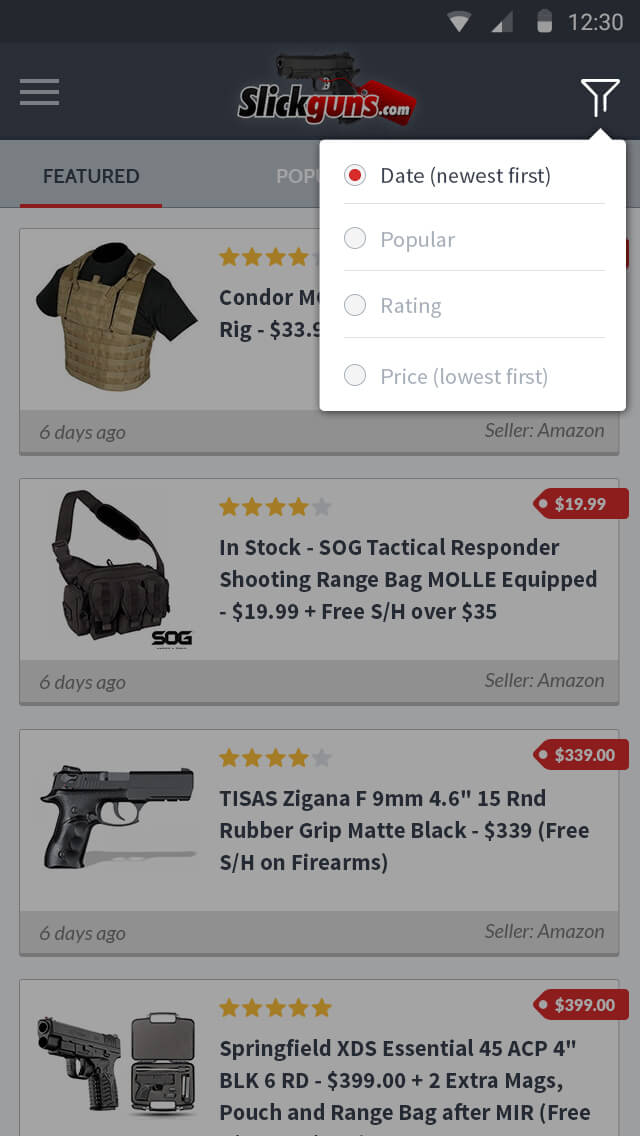The width and height of the screenshot is (640, 1136).
Task: Click the $399.00 price tag
Action: (x=581, y=1005)
